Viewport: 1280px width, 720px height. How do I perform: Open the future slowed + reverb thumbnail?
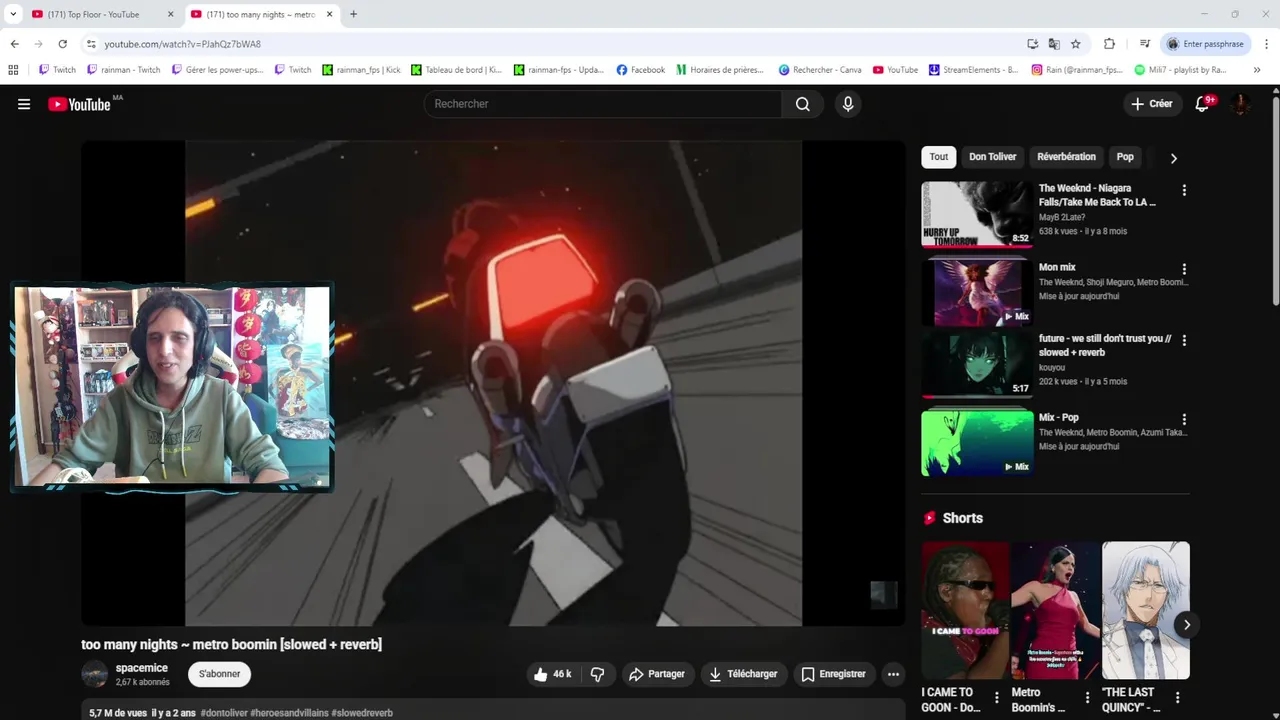point(977,364)
